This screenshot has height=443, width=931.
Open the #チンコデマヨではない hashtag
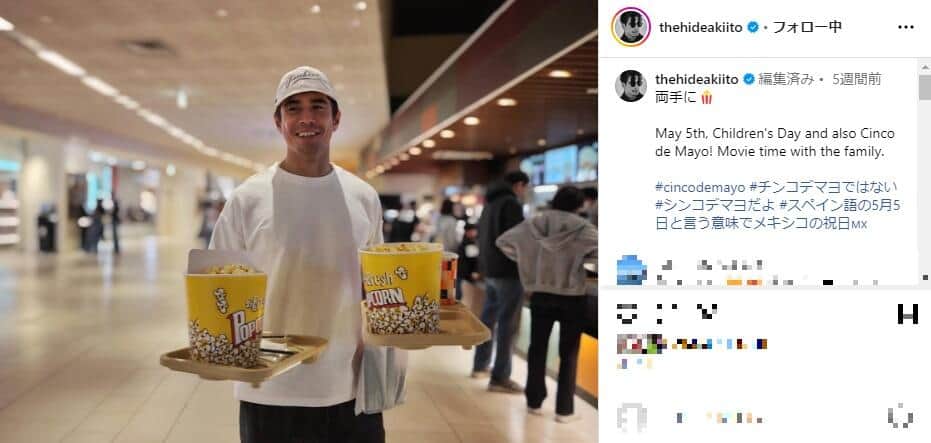824,188
